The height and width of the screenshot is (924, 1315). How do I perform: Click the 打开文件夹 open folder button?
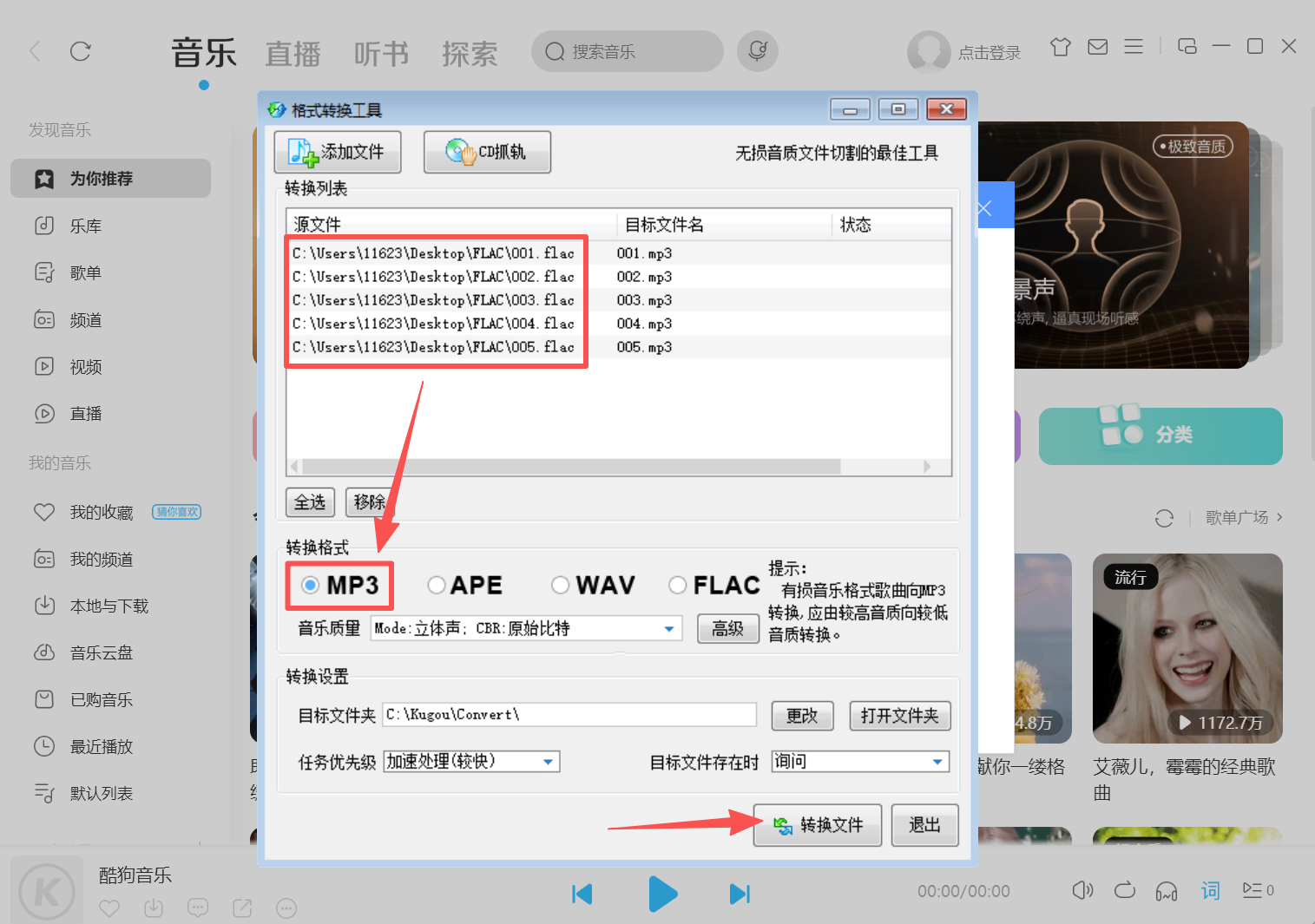[x=899, y=715]
